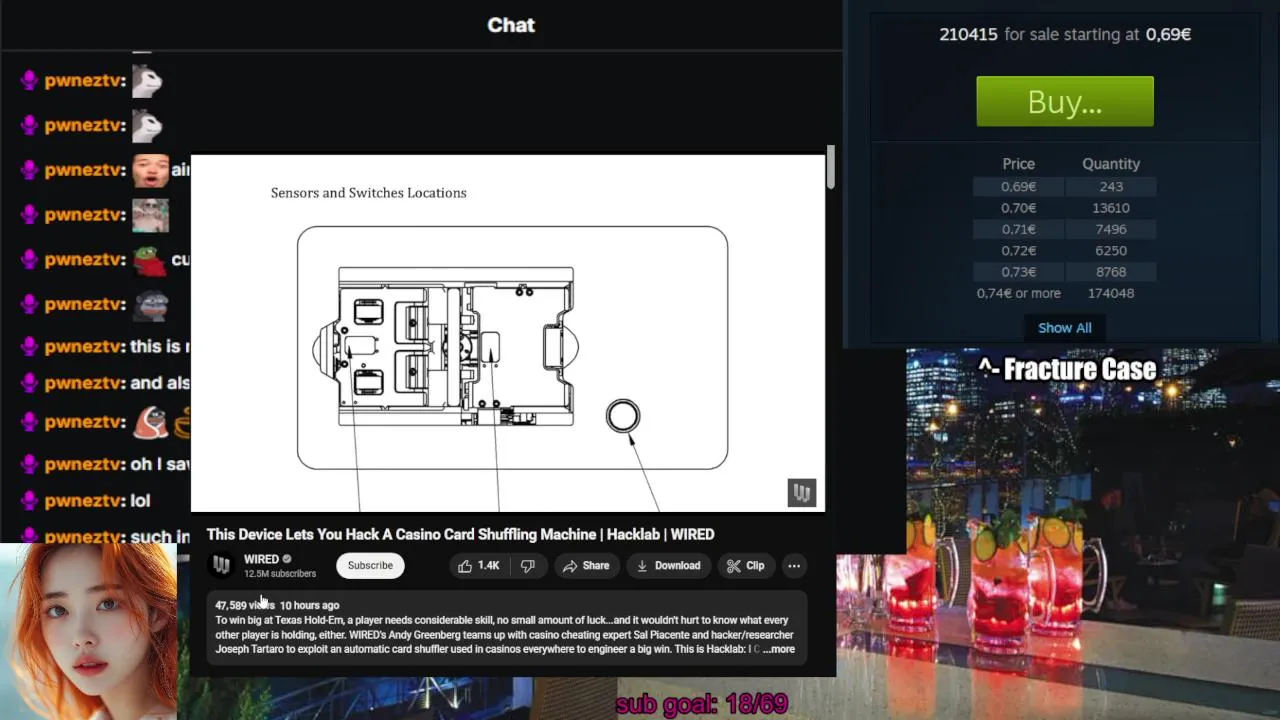This screenshot has width=1280, height=720.
Task: Click the 0,74€ or more row
Action: tap(1065, 293)
